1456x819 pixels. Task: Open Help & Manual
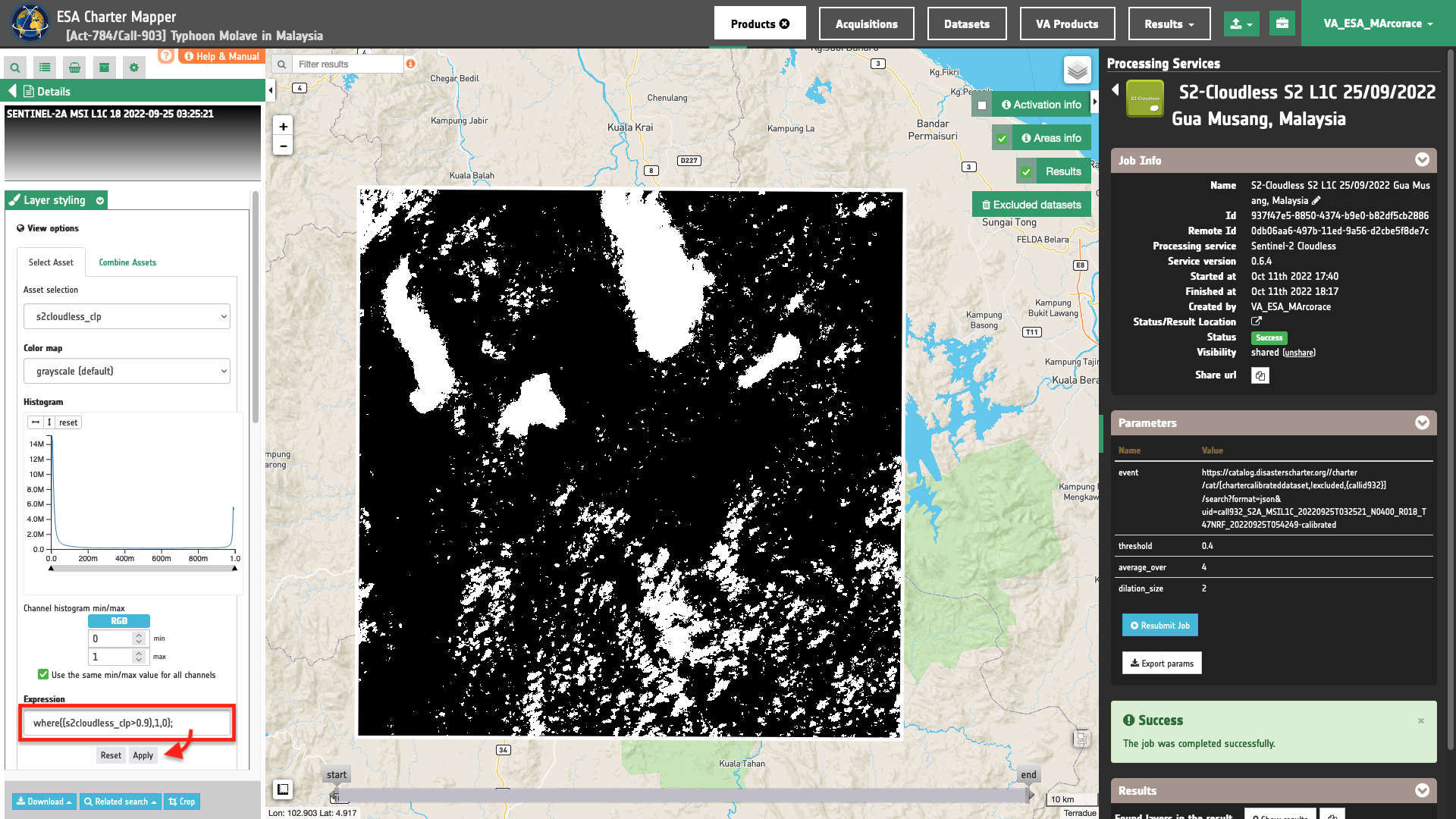click(222, 56)
